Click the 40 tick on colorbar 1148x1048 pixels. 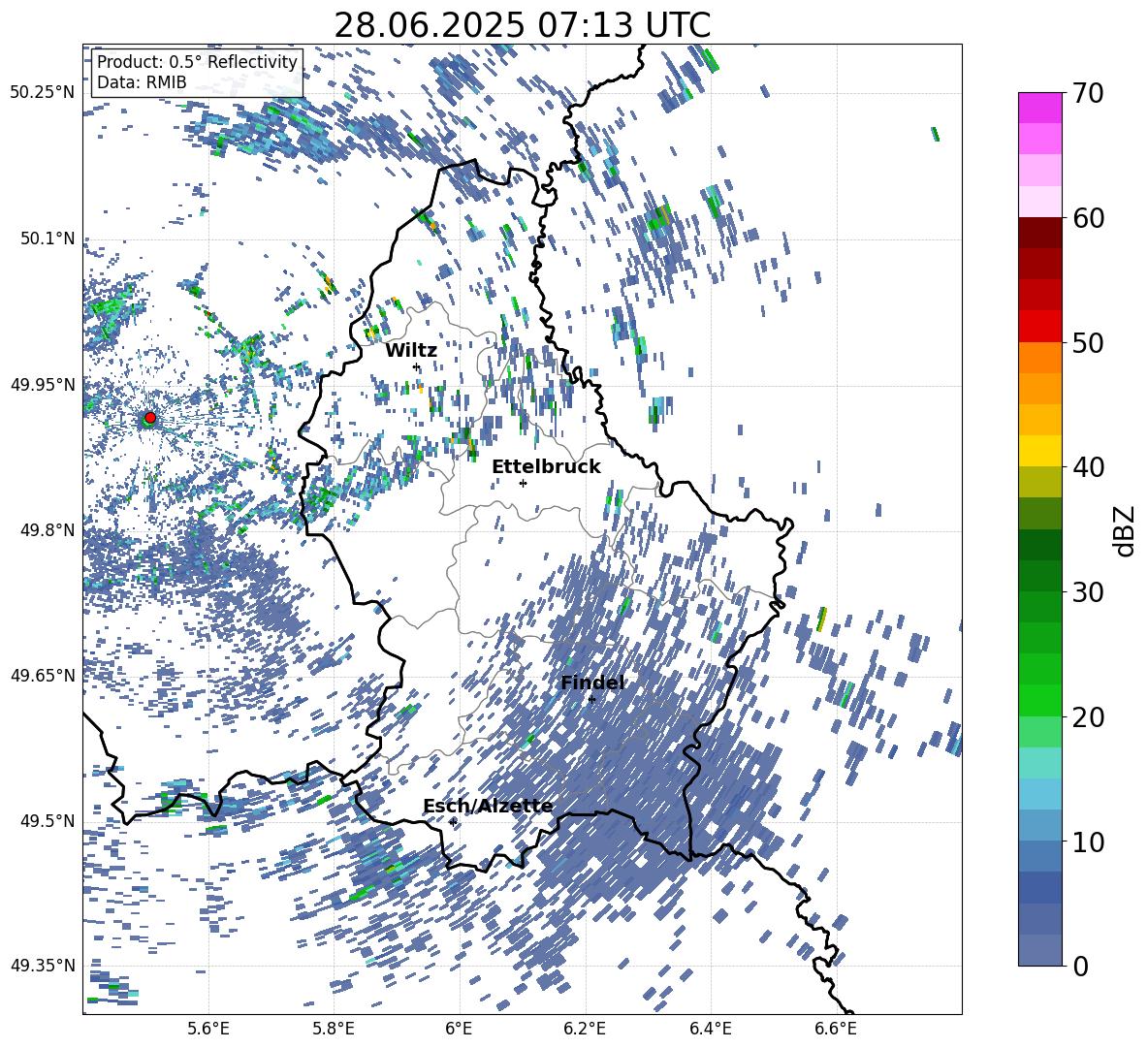1088,467
